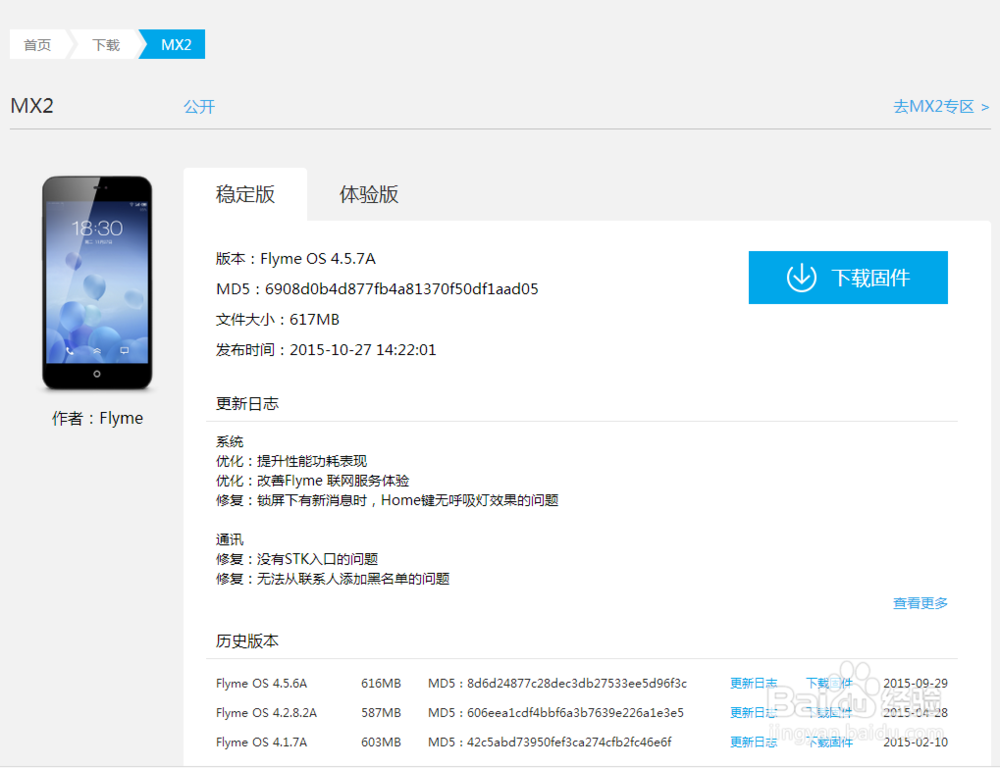Viewport: 1000px width, 768px height.
Task: Click the download arrow icon
Action: tap(801, 277)
